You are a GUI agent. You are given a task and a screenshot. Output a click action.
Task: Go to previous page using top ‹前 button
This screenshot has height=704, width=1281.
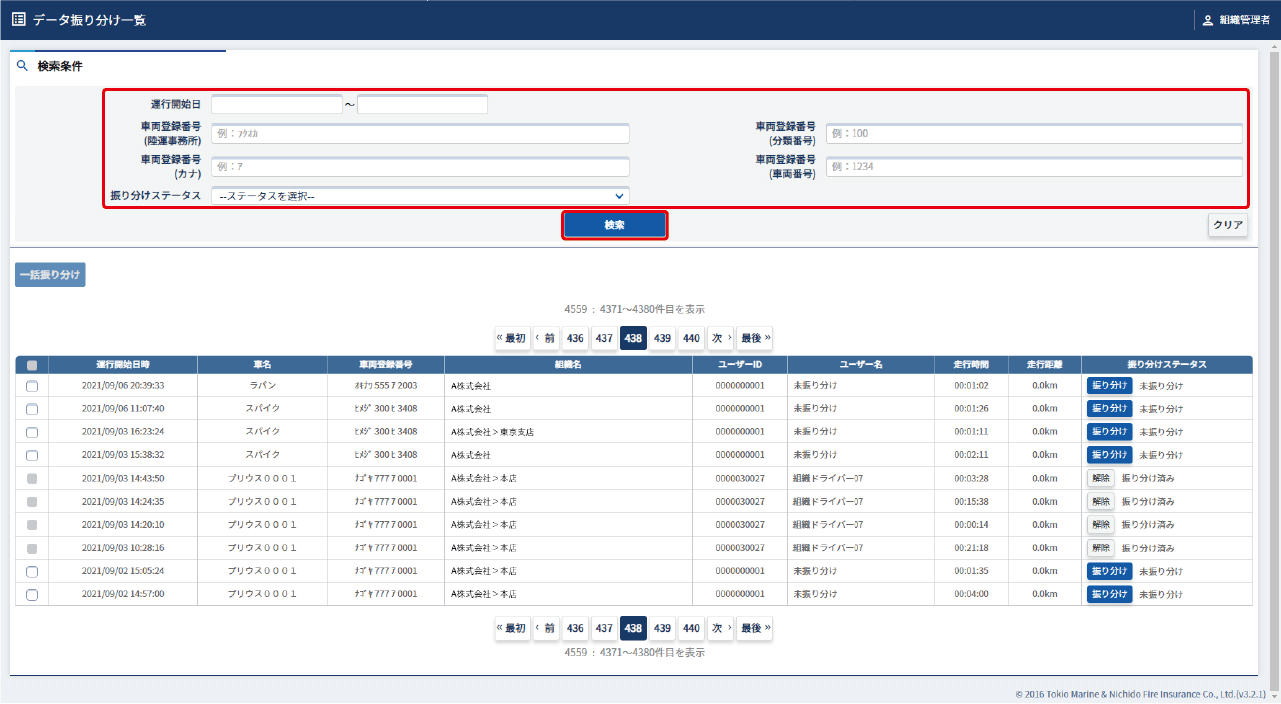545,338
